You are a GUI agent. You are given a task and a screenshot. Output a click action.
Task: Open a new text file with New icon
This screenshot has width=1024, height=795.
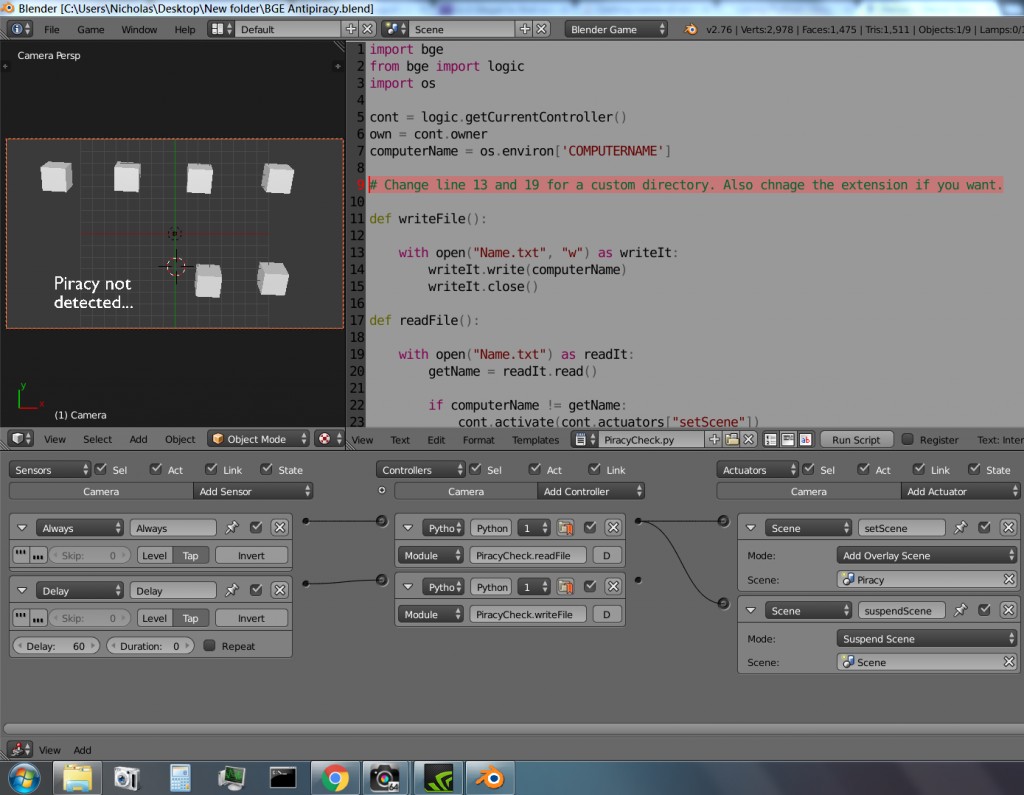(x=715, y=438)
